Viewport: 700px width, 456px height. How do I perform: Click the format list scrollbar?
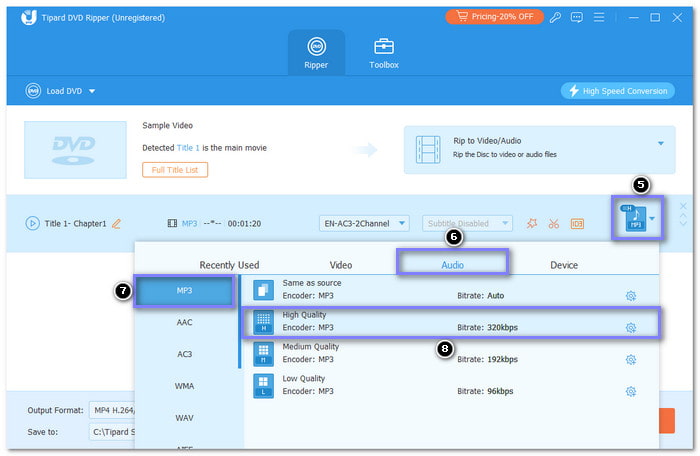[240, 322]
